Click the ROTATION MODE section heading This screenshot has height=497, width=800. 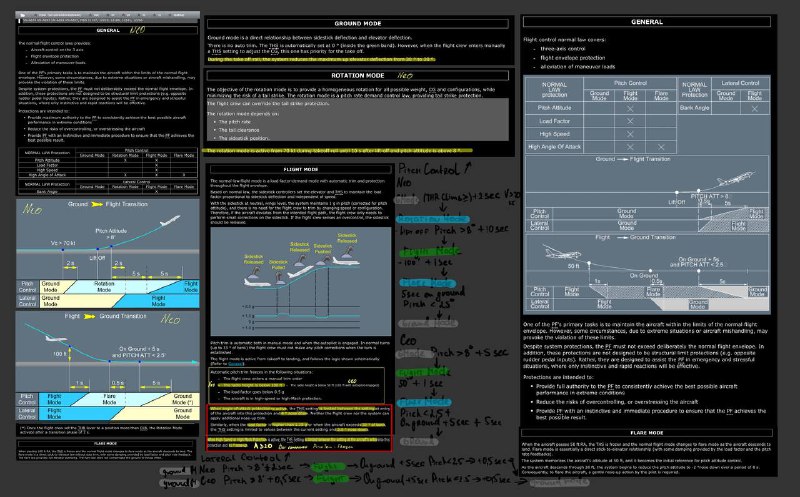click(x=358, y=76)
